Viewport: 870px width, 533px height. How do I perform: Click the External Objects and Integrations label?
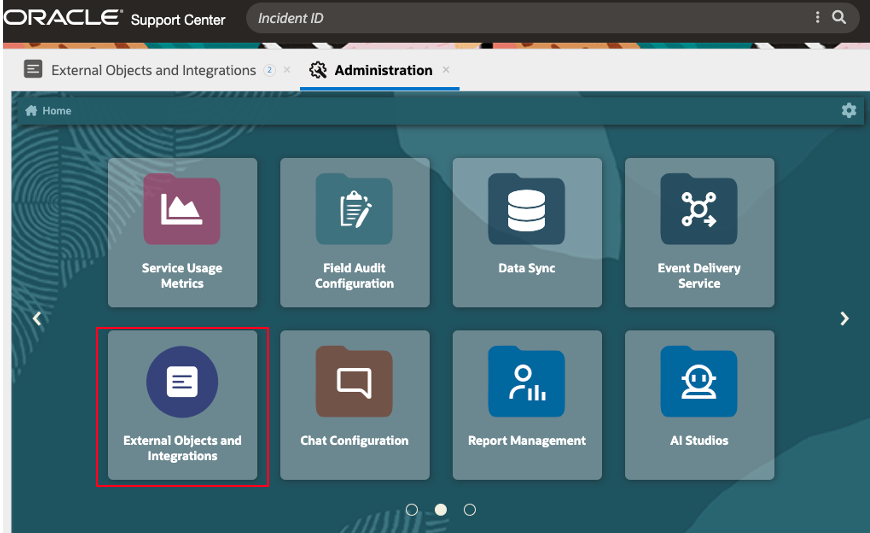point(182,448)
